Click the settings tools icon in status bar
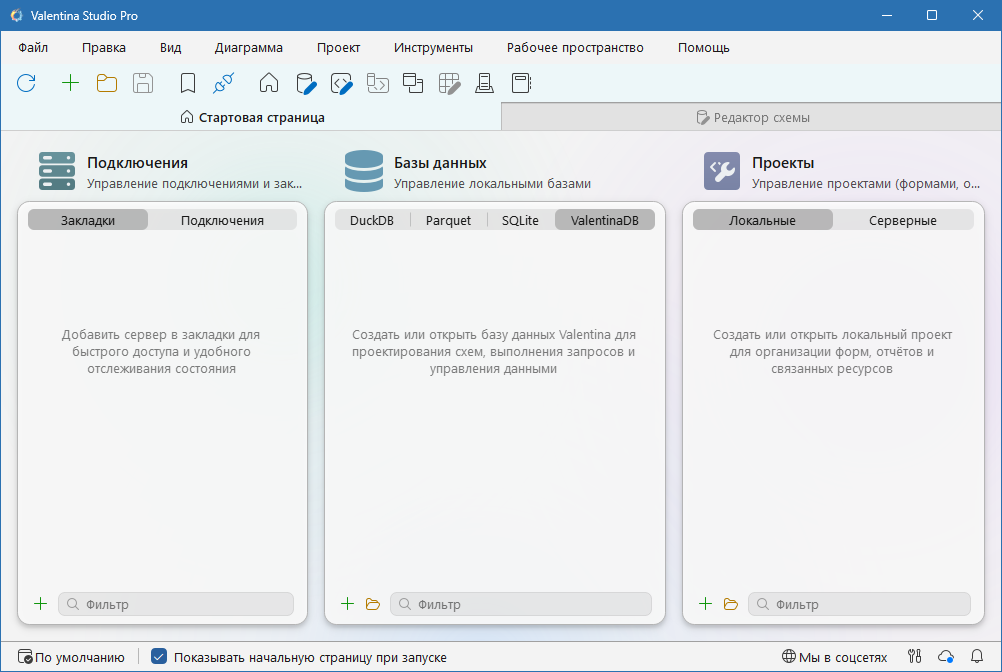Viewport: 1002px width, 672px height. pyautogui.click(x=914, y=656)
